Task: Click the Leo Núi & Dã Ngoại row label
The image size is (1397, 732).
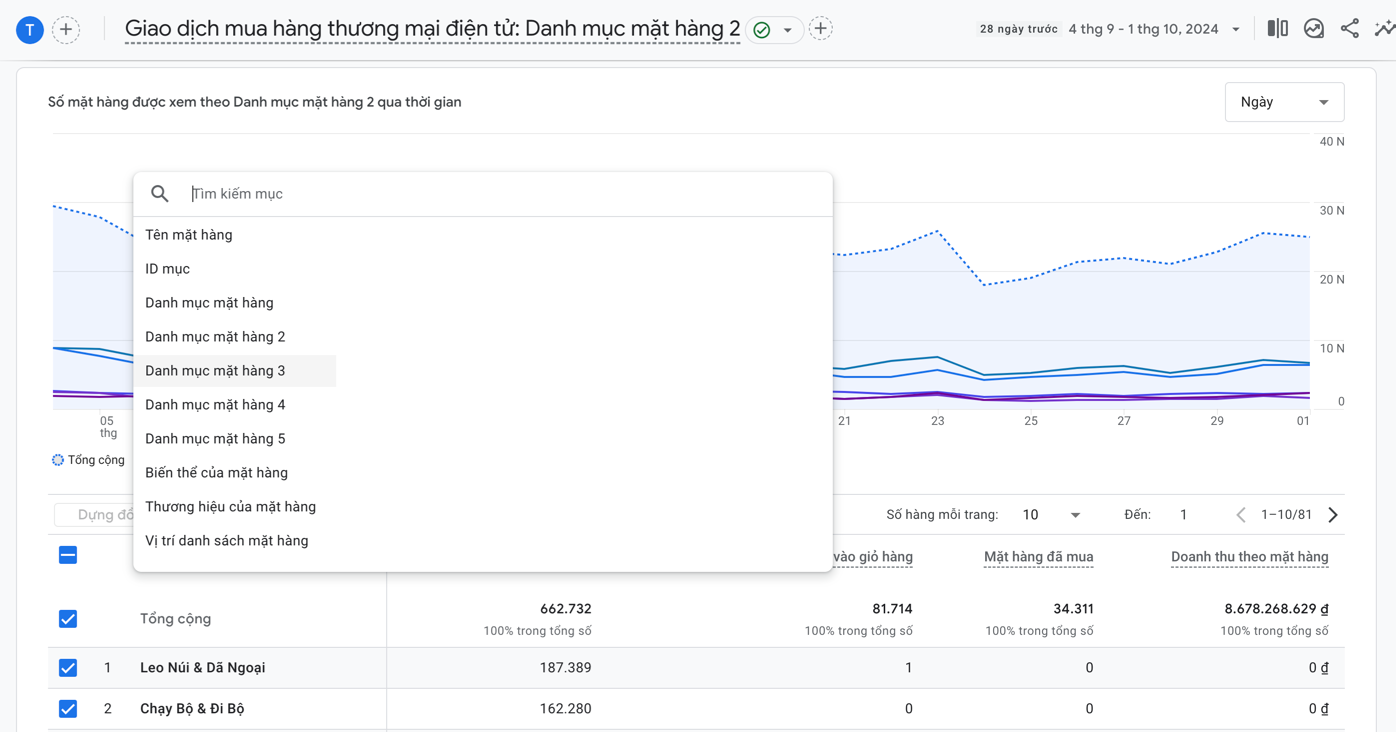Action: click(203, 668)
